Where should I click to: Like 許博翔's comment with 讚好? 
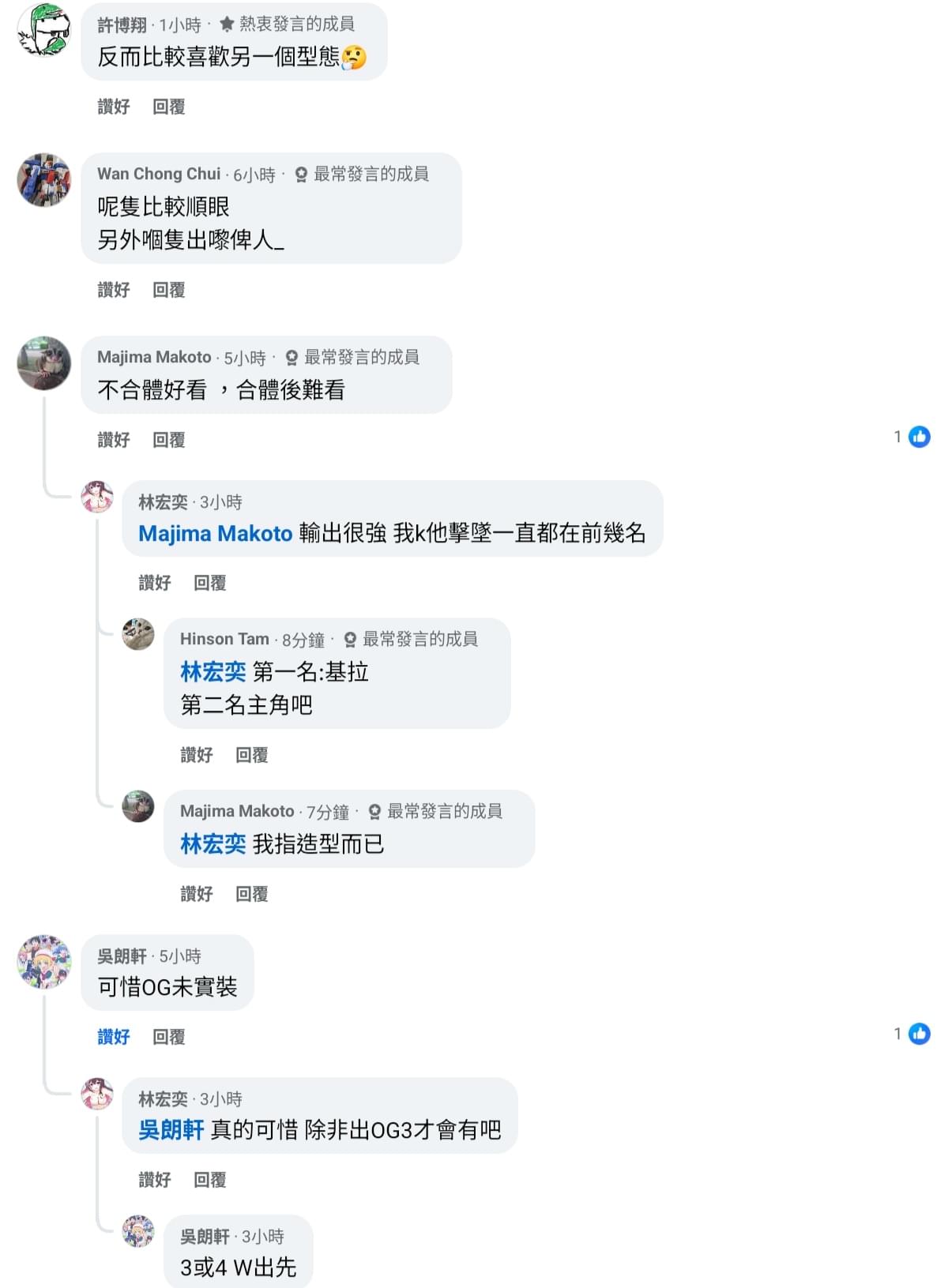point(113,107)
